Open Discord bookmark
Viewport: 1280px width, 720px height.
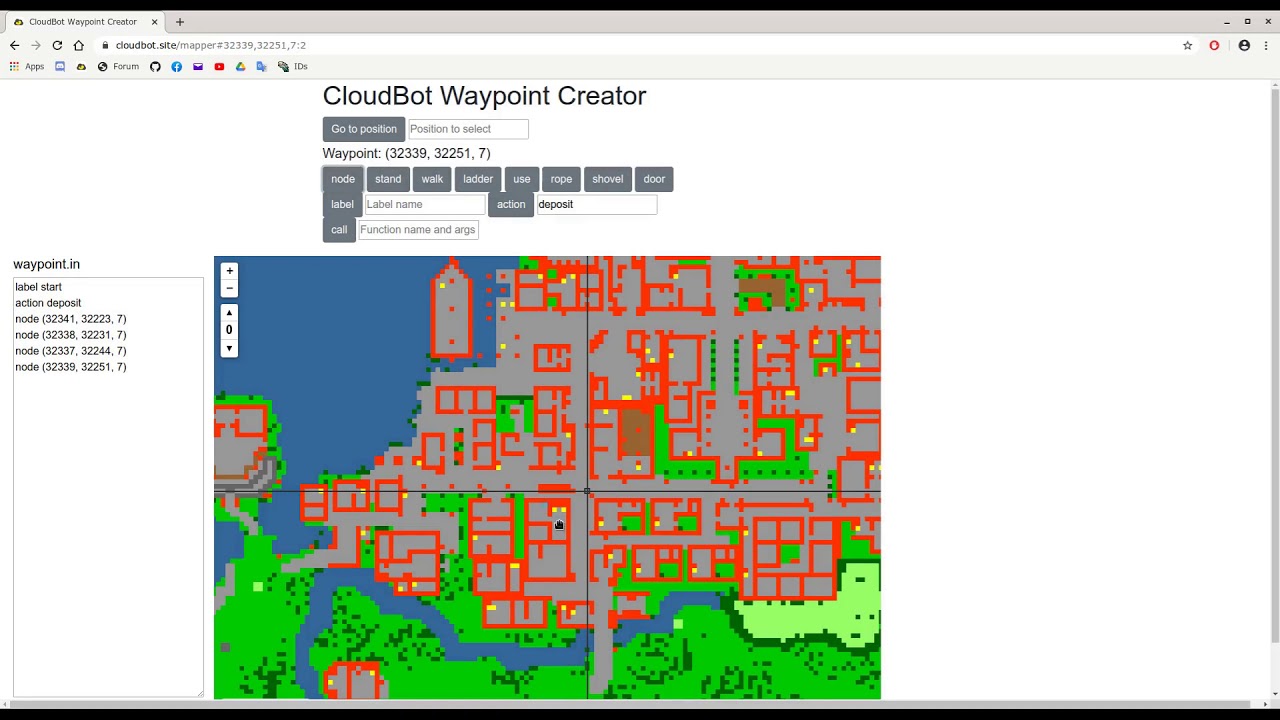(x=60, y=67)
